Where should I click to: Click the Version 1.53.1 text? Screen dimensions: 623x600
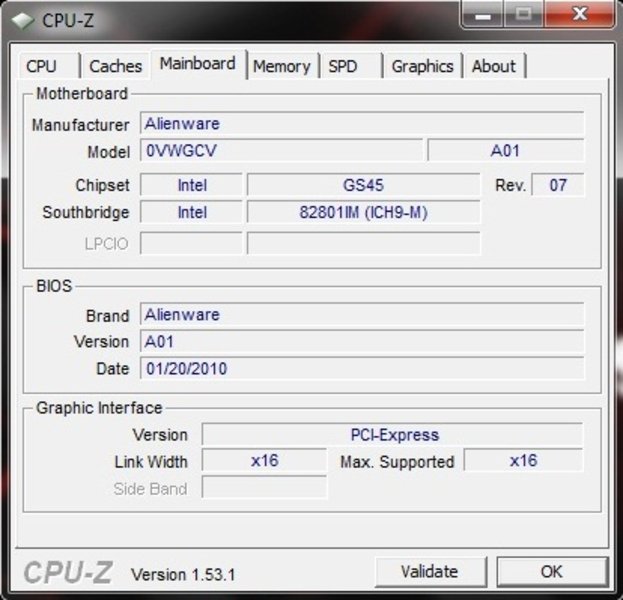(183, 575)
